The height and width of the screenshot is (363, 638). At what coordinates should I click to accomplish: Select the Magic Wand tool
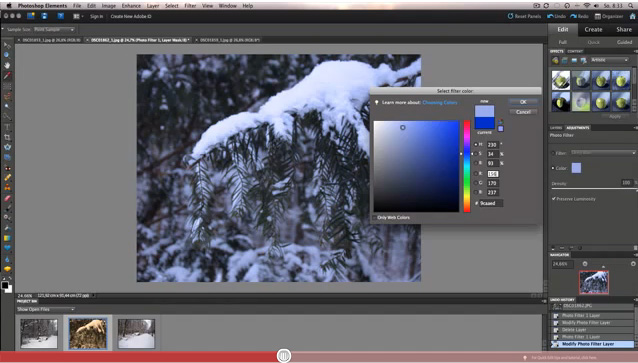(7, 106)
